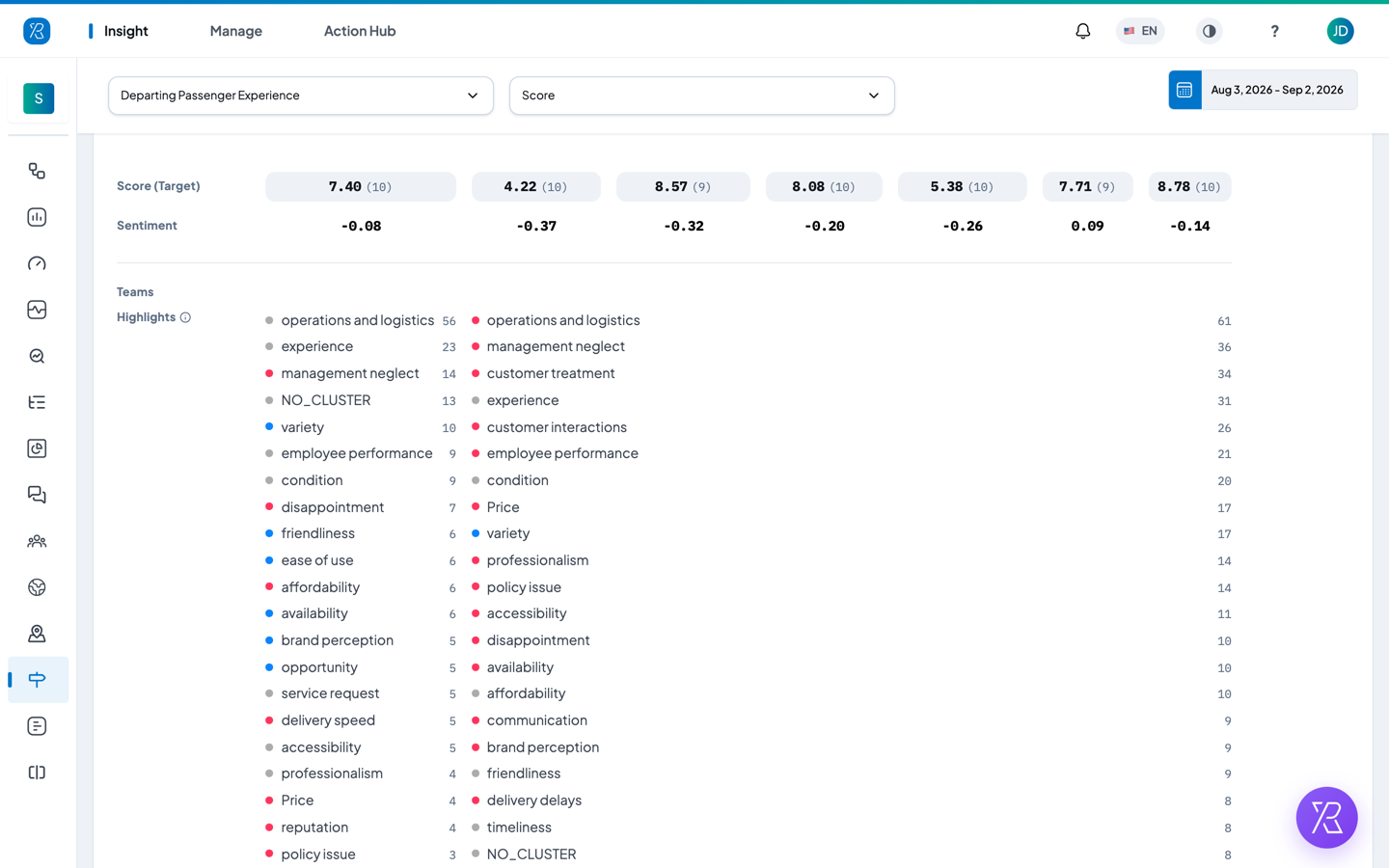
Task: Expand the Departing Passenger Experience dropdown
Action: click(x=301, y=95)
